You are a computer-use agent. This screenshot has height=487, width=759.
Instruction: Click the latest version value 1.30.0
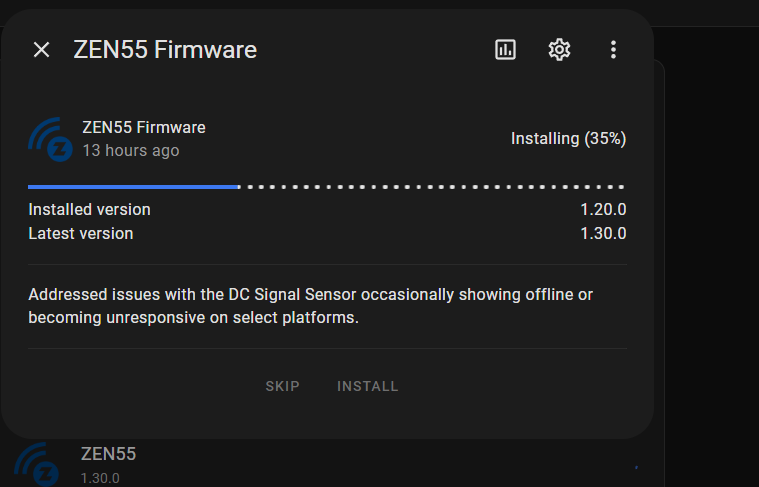tap(603, 234)
